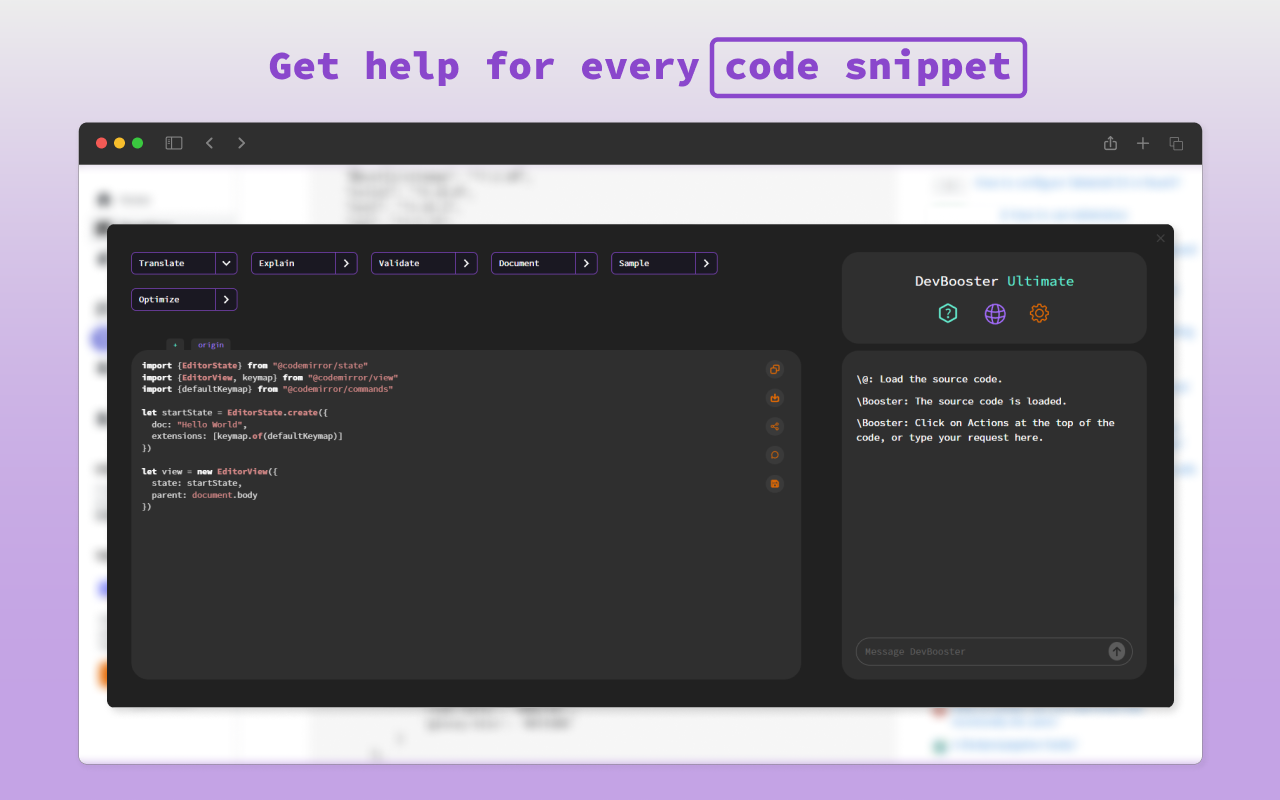Show the browser tab overview icon
The image size is (1280, 800).
click(1176, 143)
